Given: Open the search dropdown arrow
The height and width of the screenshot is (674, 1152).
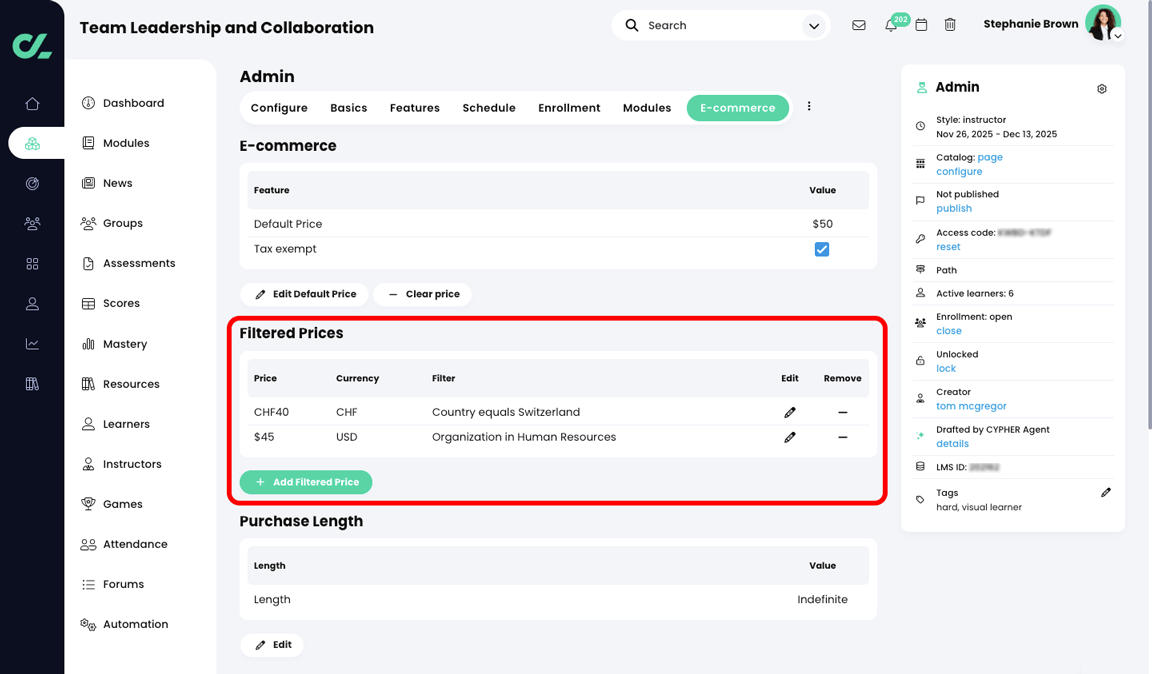Looking at the screenshot, I should [813, 25].
